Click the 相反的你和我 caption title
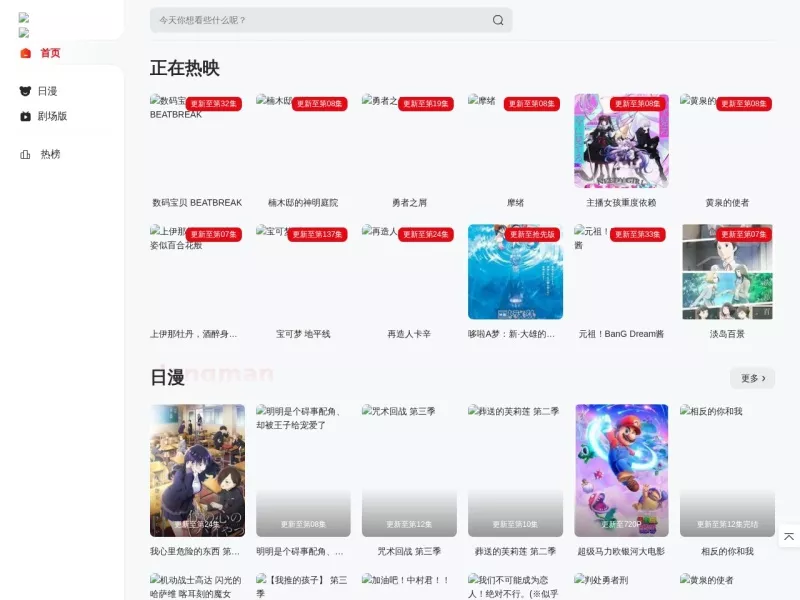The height and width of the screenshot is (600, 800). [x=727, y=552]
